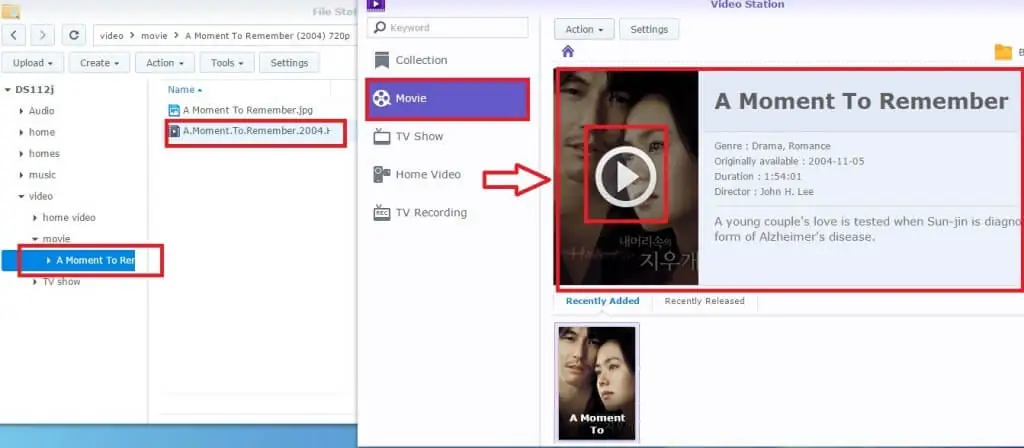Select the Movie library
Image resolution: width=1024 pixels, height=448 pixels.
[447, 99]
